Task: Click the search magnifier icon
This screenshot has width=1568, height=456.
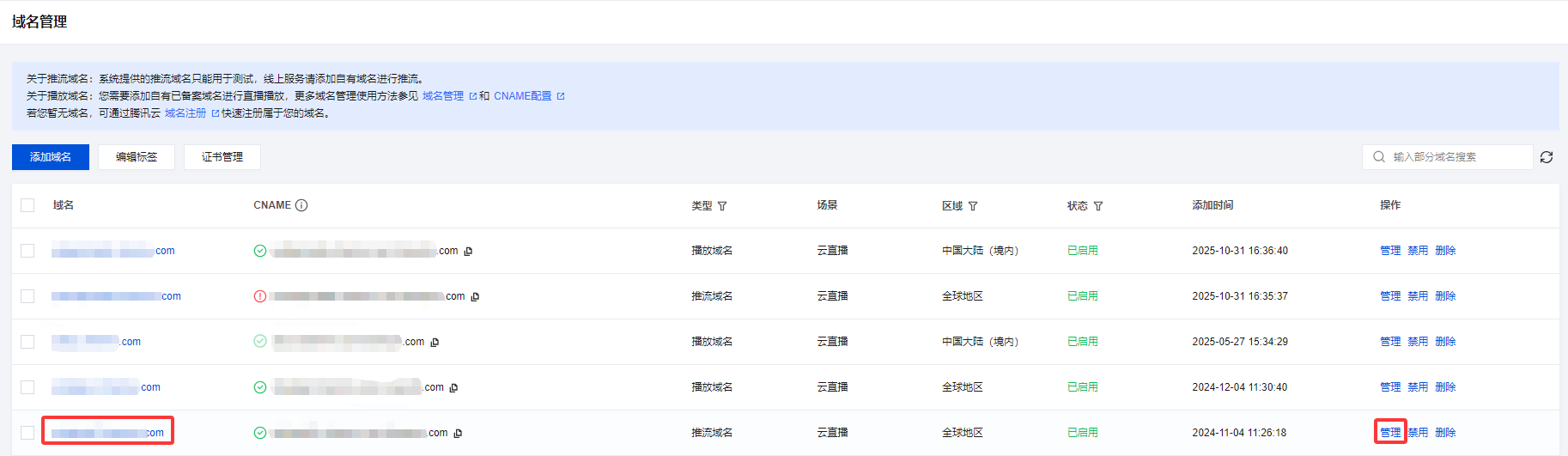Action: pos(1379,157)
